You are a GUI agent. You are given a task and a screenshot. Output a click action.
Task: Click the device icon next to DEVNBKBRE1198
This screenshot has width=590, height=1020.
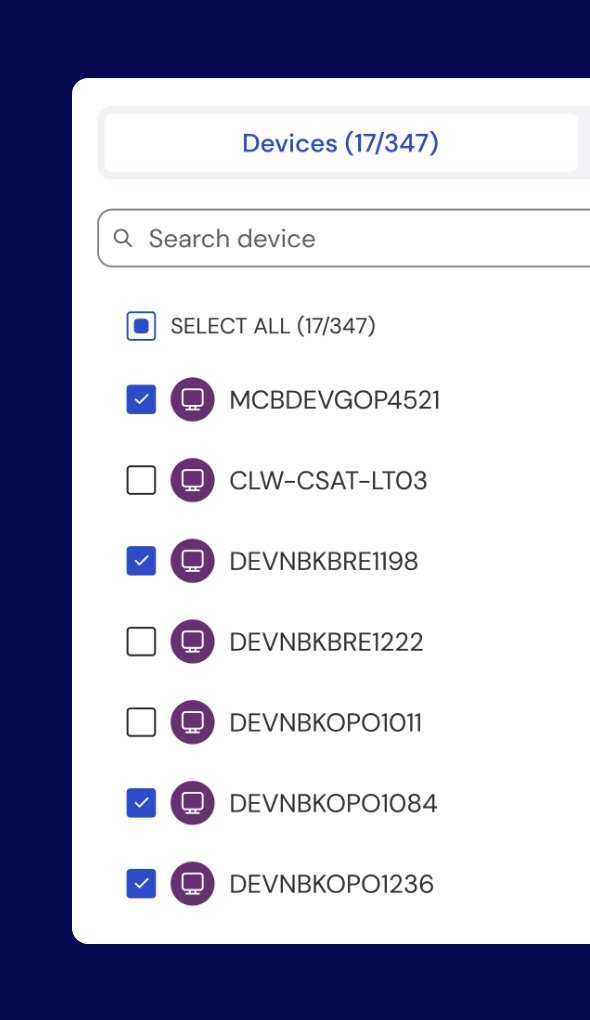point(193,561)
